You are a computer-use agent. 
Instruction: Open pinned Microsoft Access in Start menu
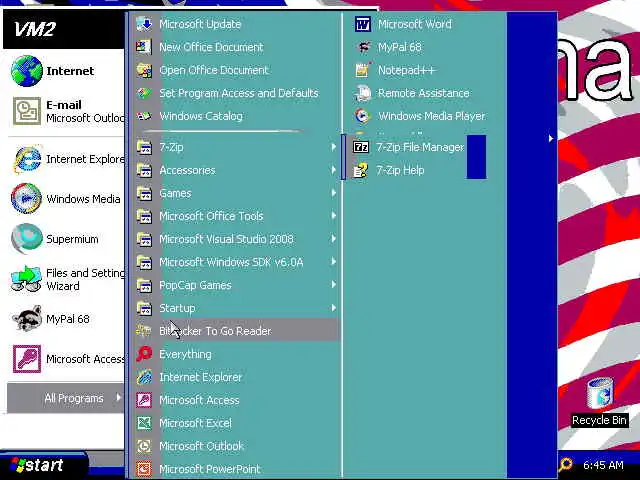[x=67, y=359]
